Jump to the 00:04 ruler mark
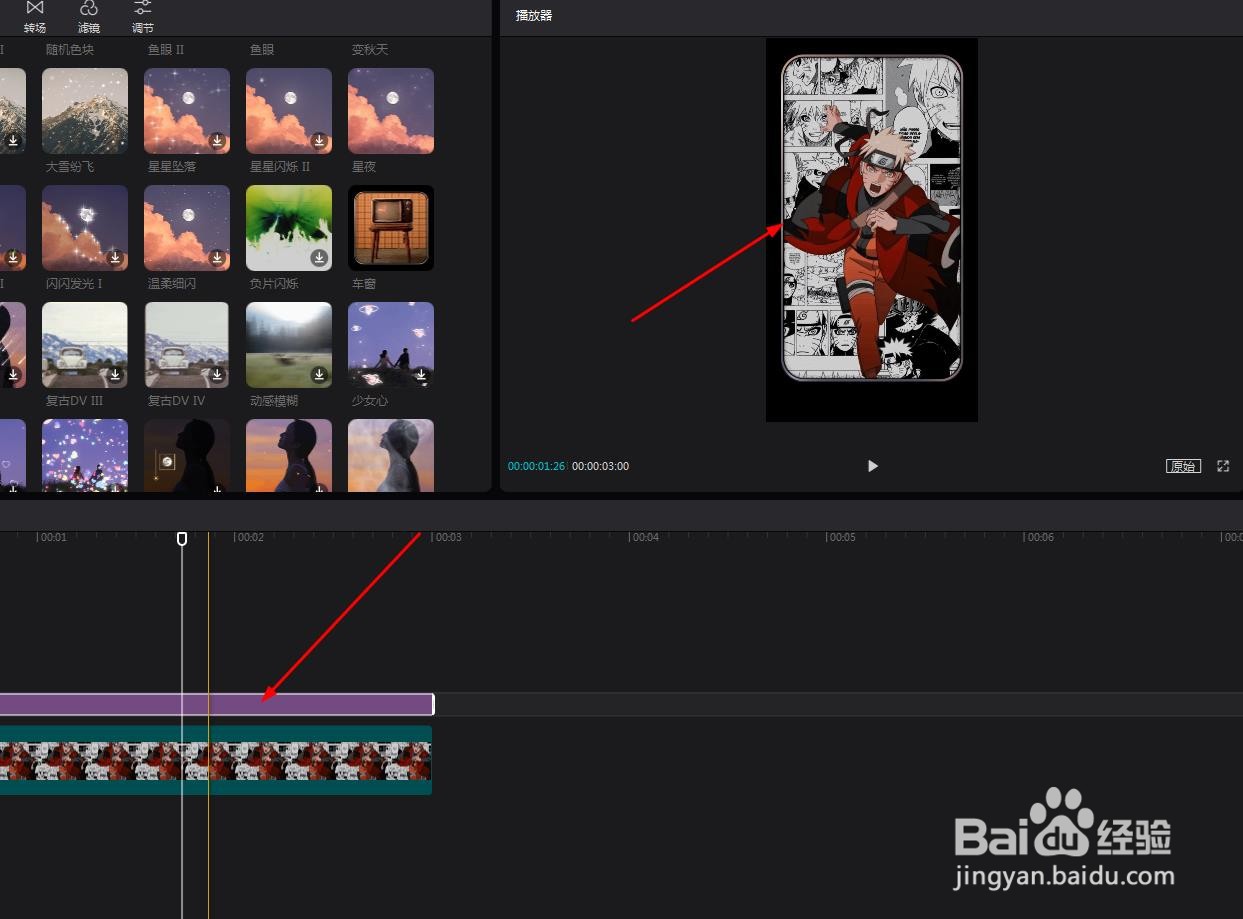The width and height of the screenshot is (1243, 919). [x=644, y=538]
